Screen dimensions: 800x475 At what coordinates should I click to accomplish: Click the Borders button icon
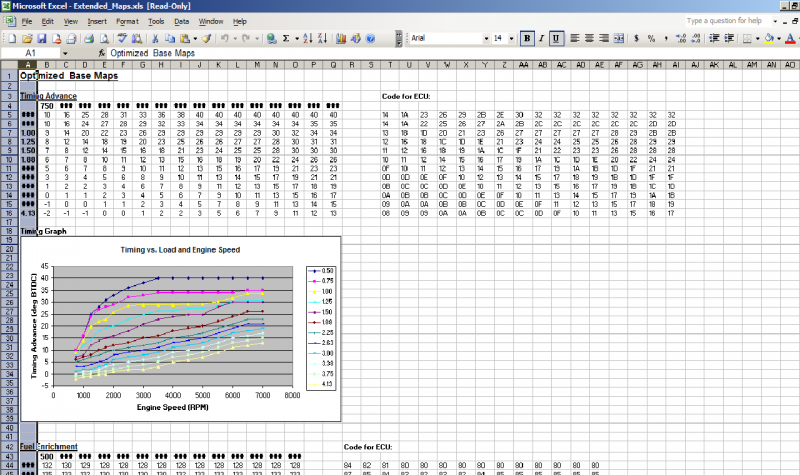point(747,38)
